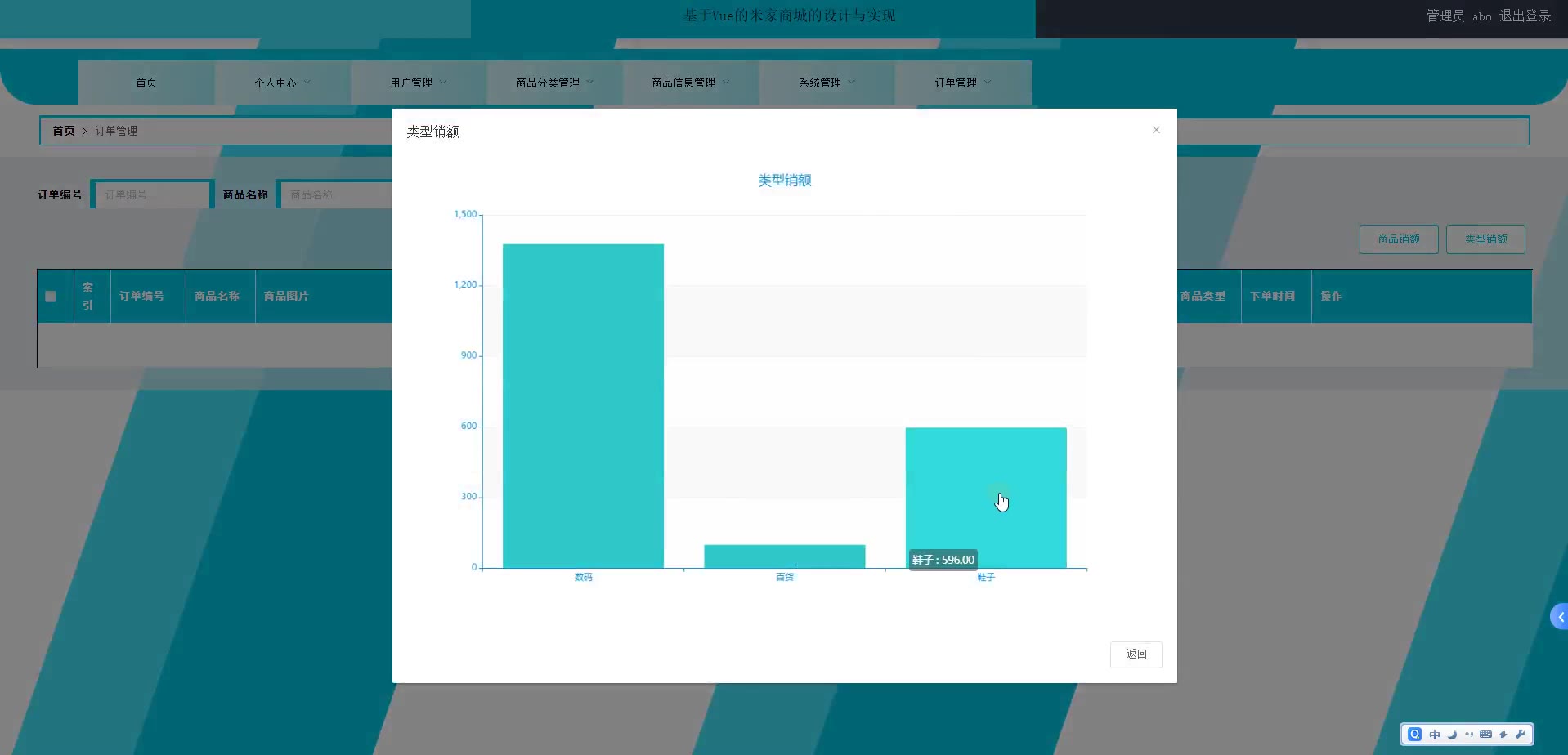Expand the 商品信息管理 dropdown arrow
Image resolution: width=1568 pixels, height=755 pixels.
[726, 83]
